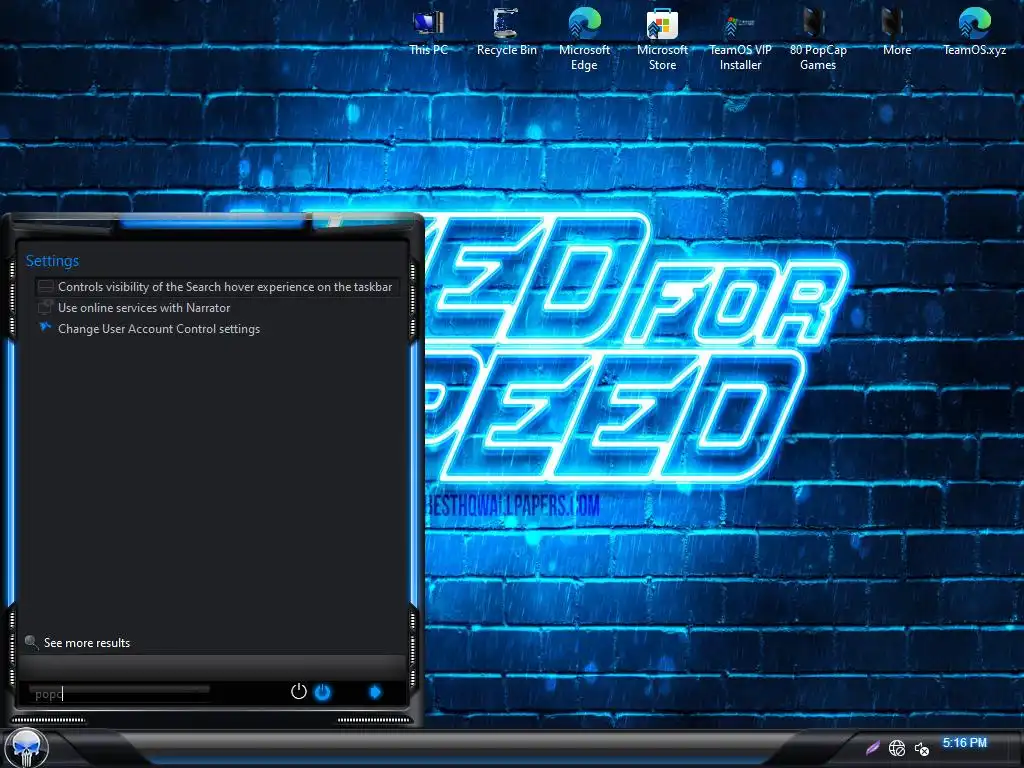Launch Microsoft Edge from desktop
This screenshot has height=768, width=1024.
pos(584,38)
